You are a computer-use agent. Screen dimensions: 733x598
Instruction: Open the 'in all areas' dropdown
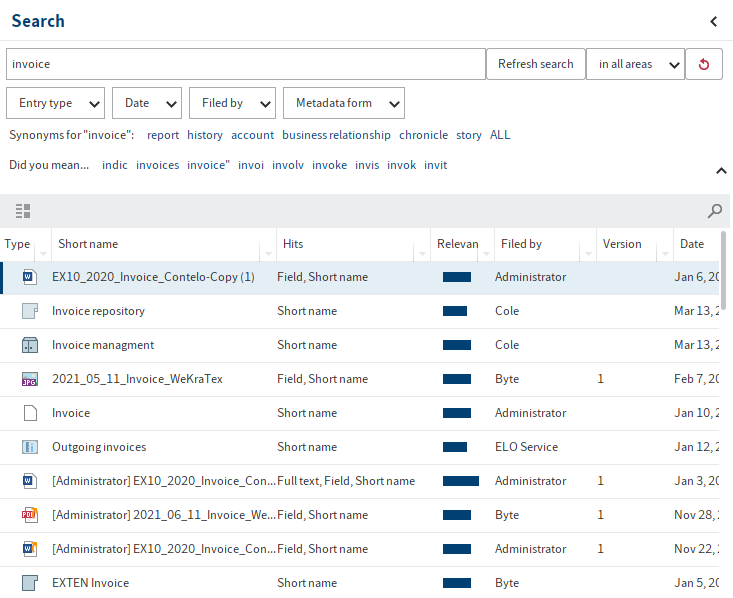[635, 64]
